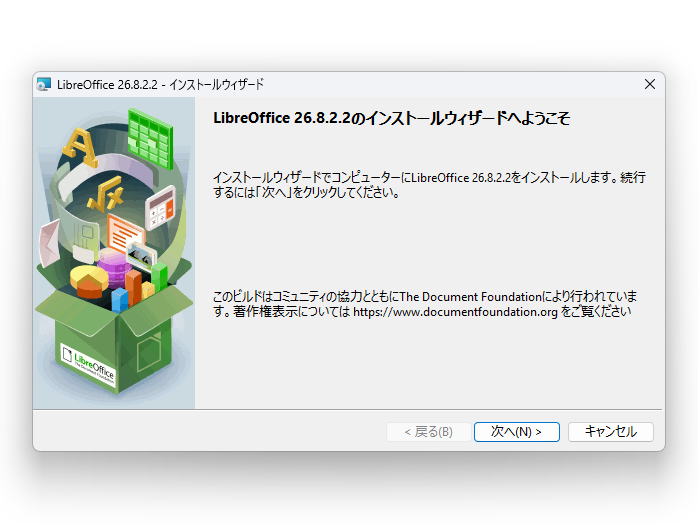Click the LibreOffice box artwork image
The width and height of the screenshot is (698, 523).
tap(114, 253)
